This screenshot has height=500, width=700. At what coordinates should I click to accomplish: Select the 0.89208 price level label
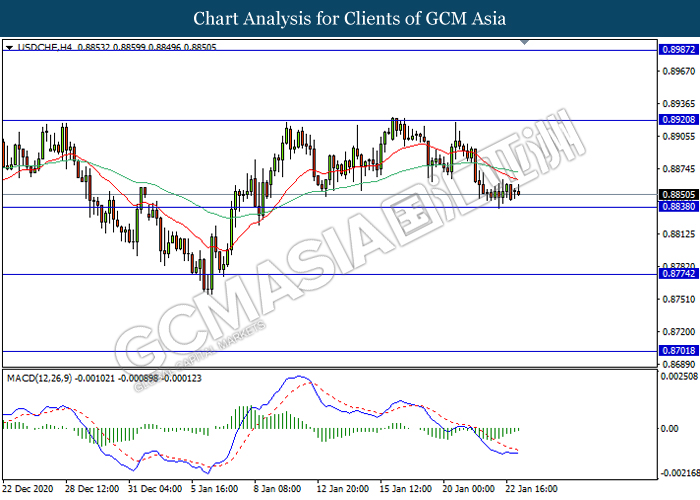coord(679,120)
